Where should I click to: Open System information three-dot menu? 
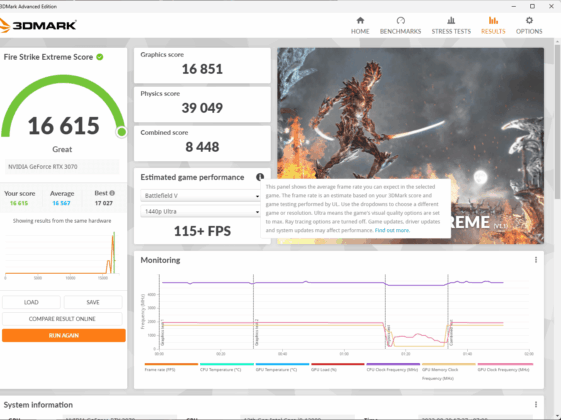click(536, 405)
